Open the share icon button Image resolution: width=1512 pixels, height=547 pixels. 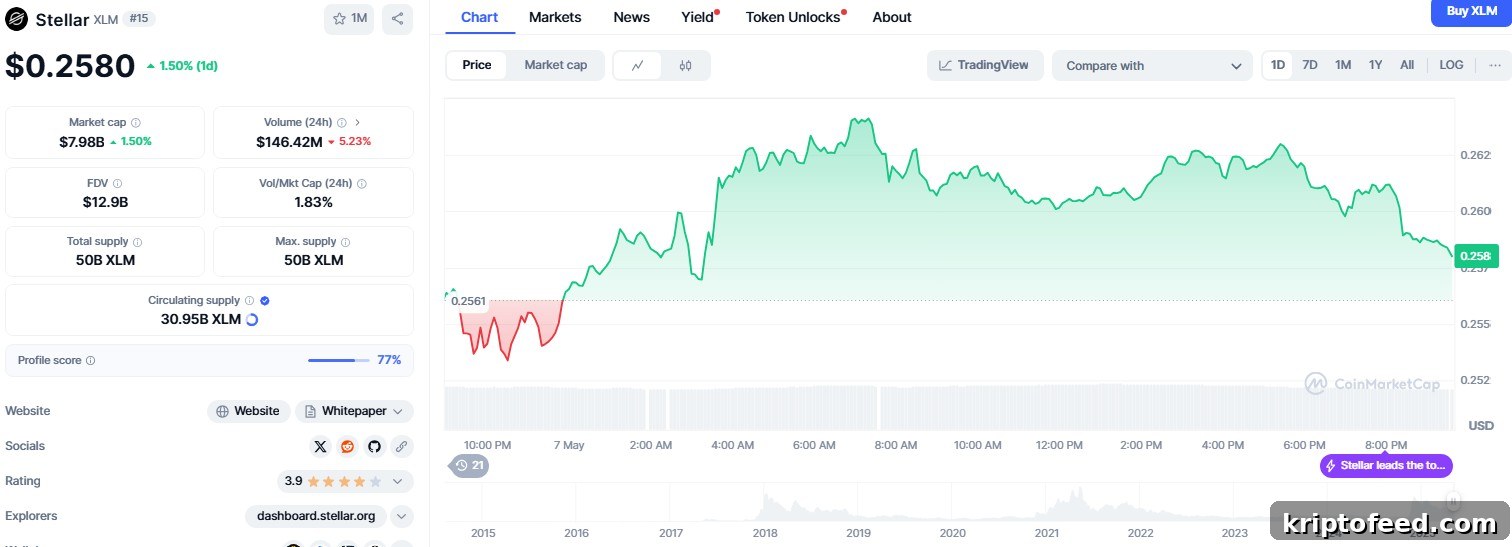pos(397,19)
